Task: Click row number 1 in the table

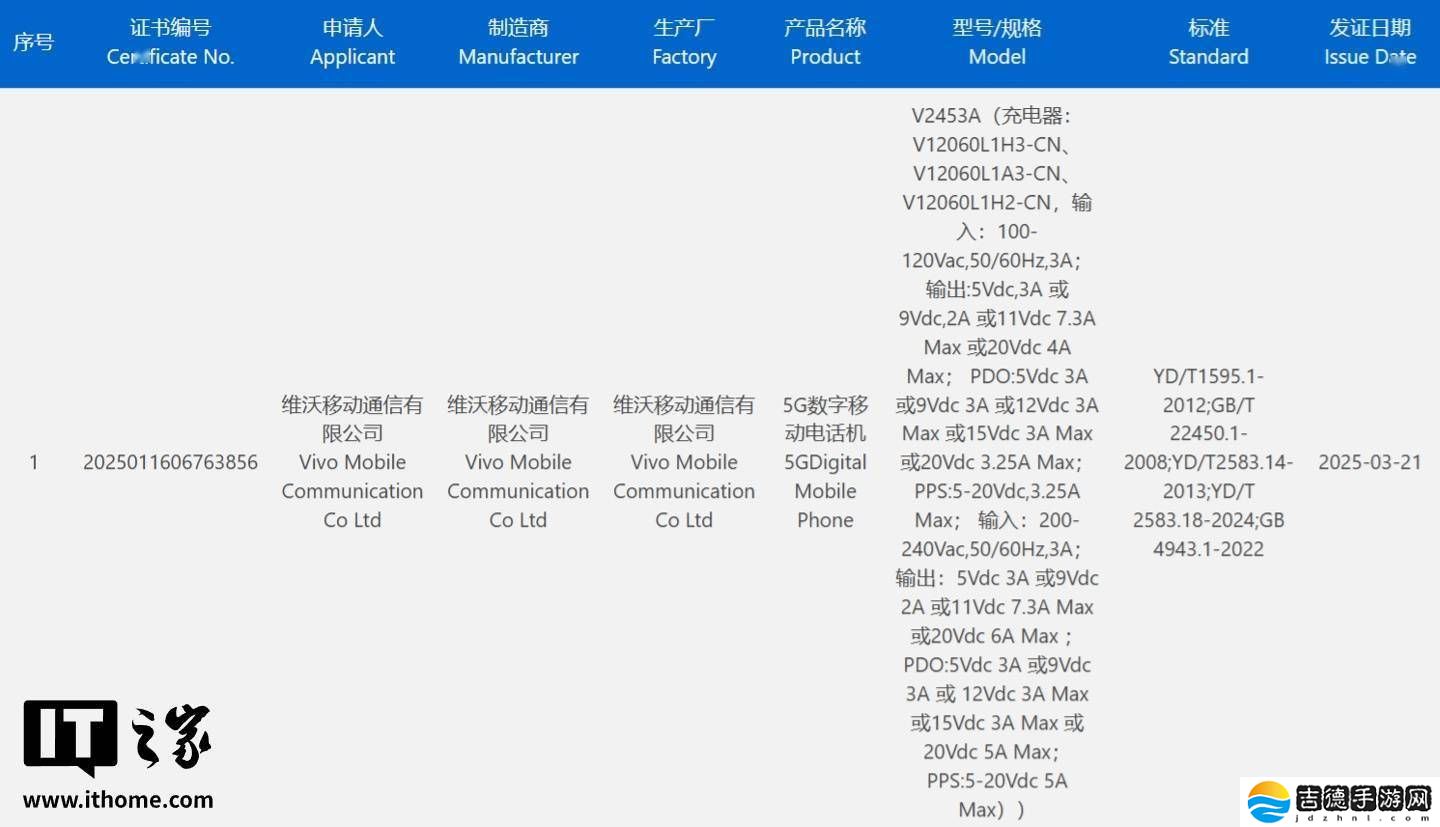Action: click(x=33, y=462)
